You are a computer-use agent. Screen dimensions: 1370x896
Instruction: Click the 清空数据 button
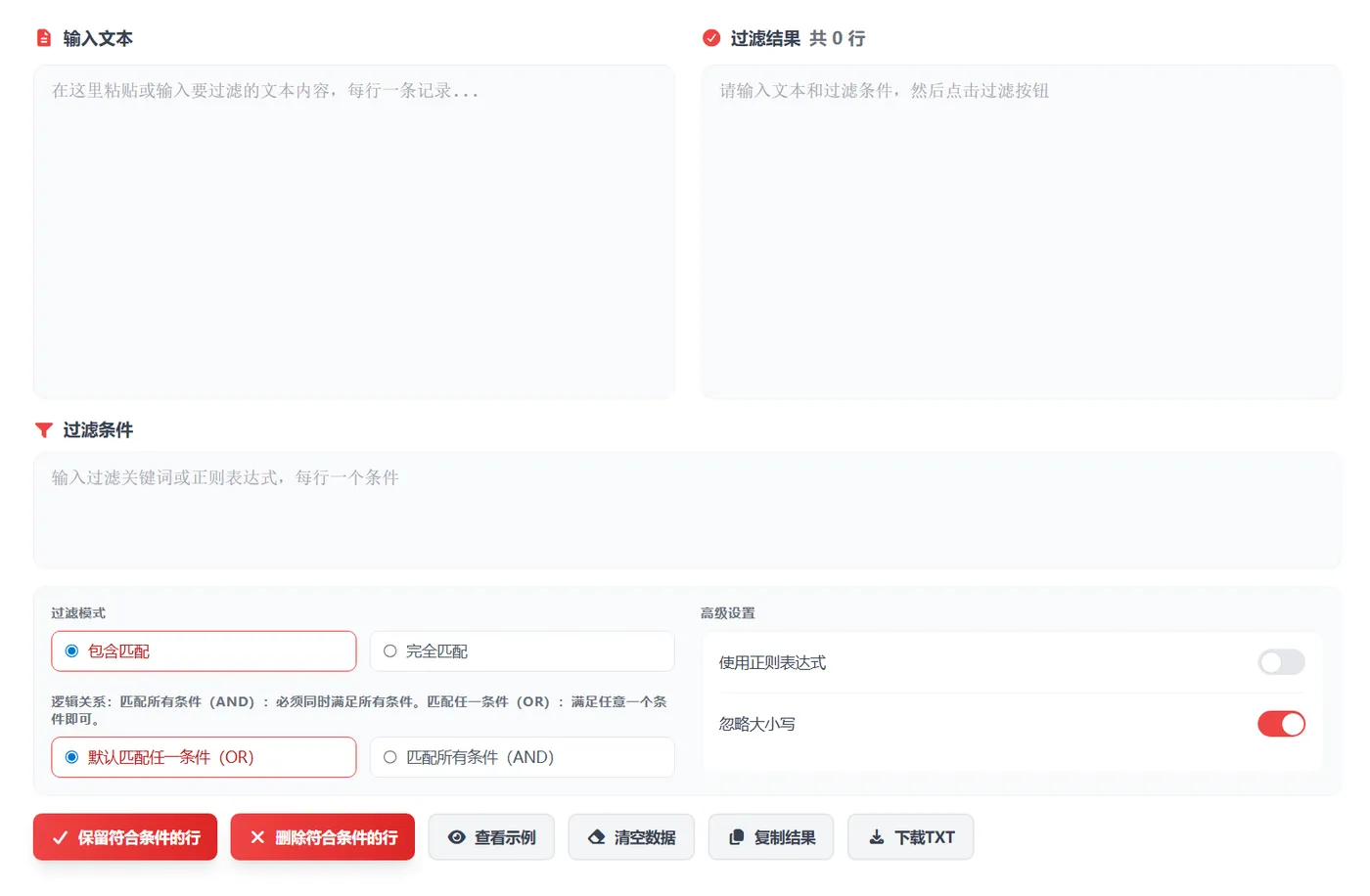click(631, 836)
